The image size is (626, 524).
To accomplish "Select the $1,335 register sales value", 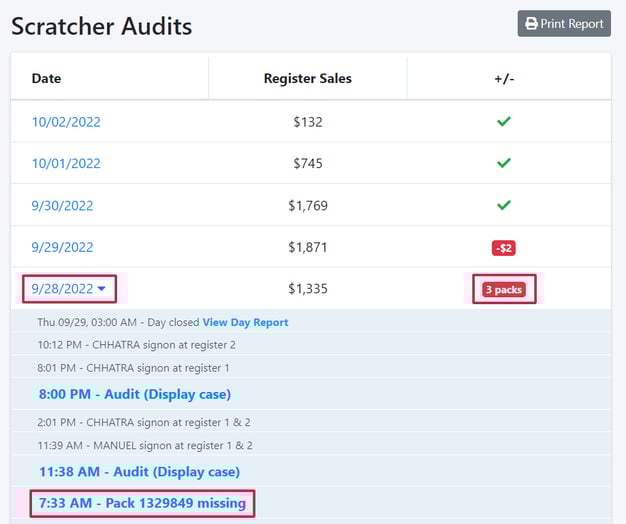I will pyautogui.click(x=307, y=289).
